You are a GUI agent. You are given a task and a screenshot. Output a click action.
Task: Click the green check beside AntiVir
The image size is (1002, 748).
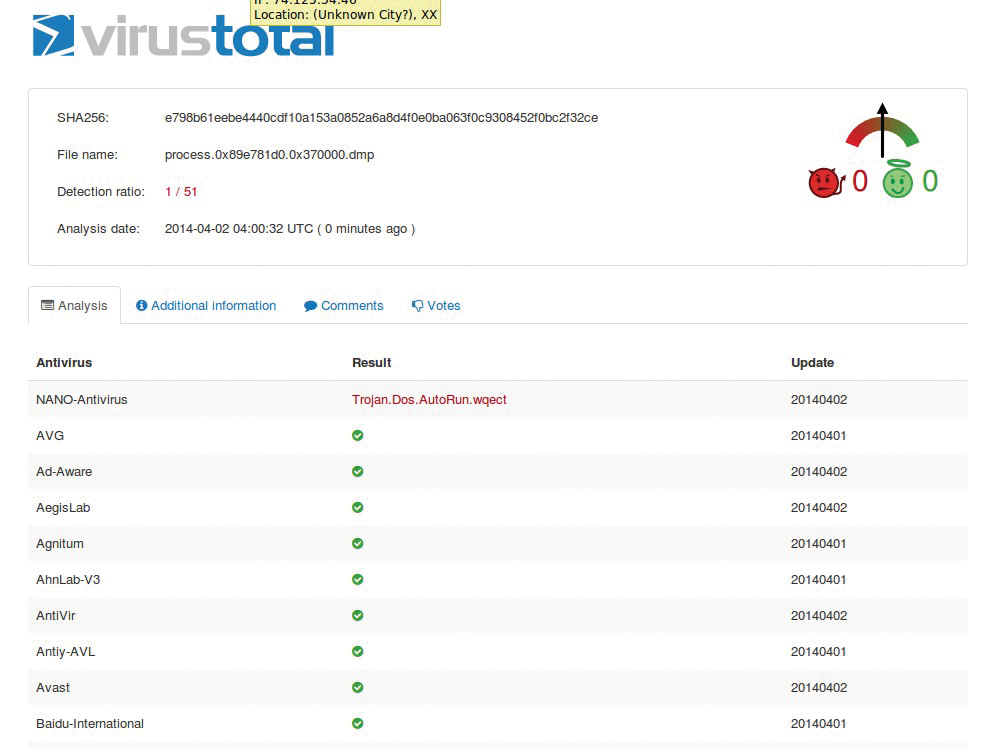click(x=357, y=615)
